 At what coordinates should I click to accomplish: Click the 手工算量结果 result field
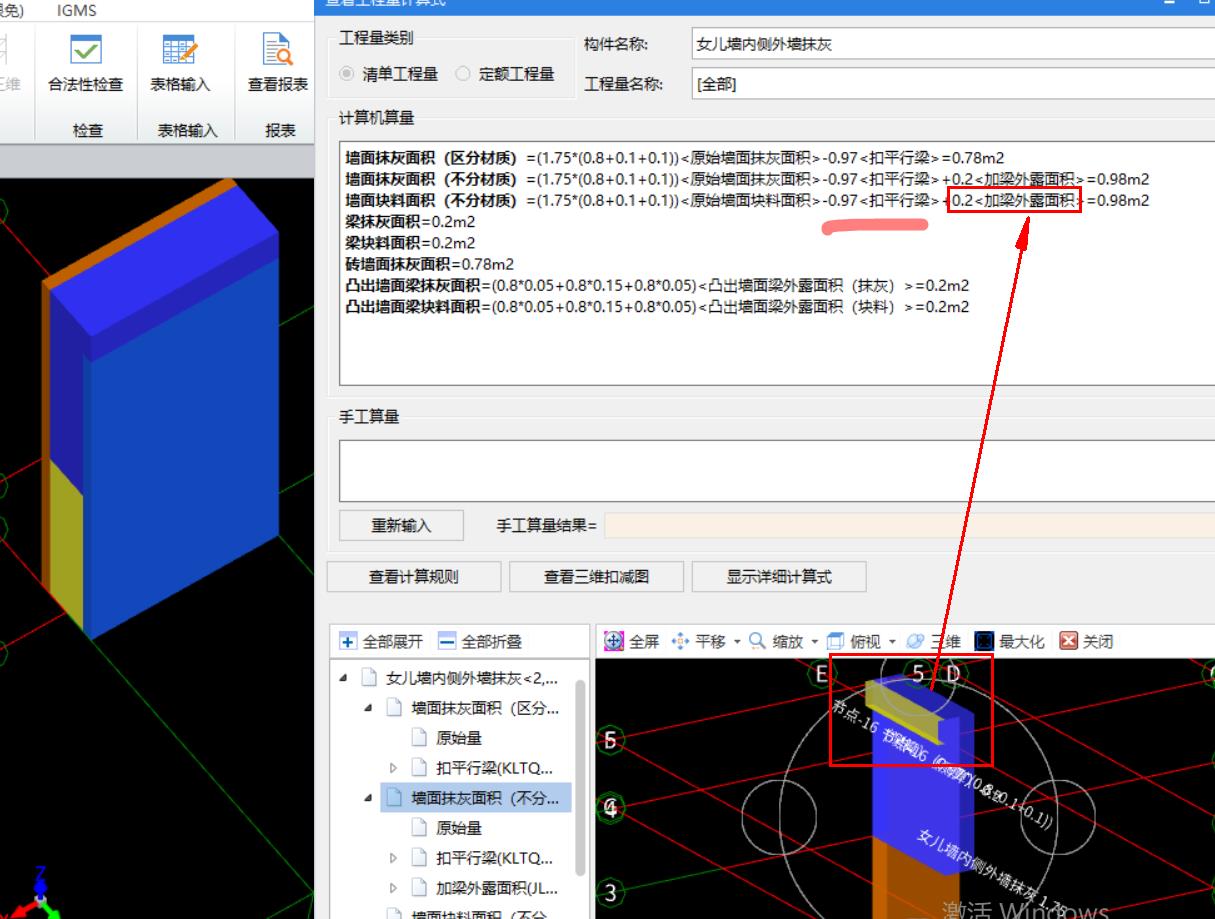909,525
